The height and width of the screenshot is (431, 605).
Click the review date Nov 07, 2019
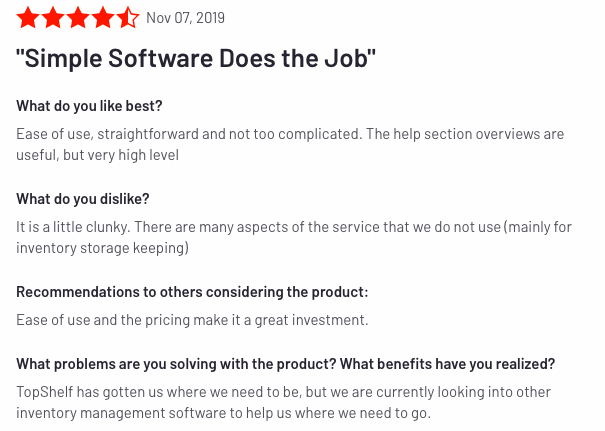[x=186, y=18]
